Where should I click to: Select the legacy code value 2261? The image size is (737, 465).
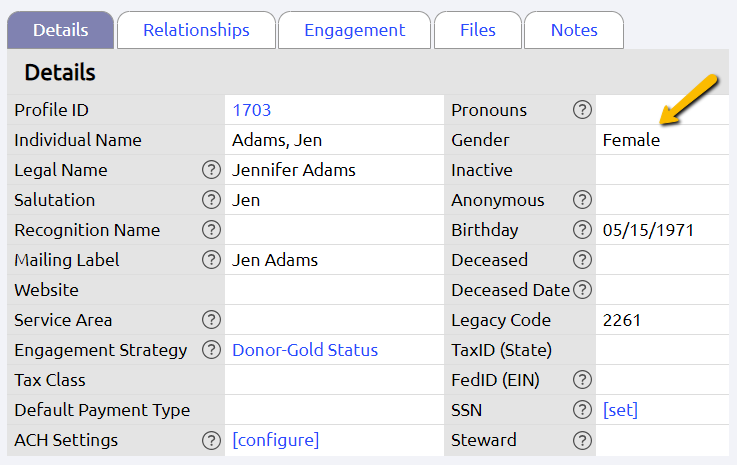621,320
